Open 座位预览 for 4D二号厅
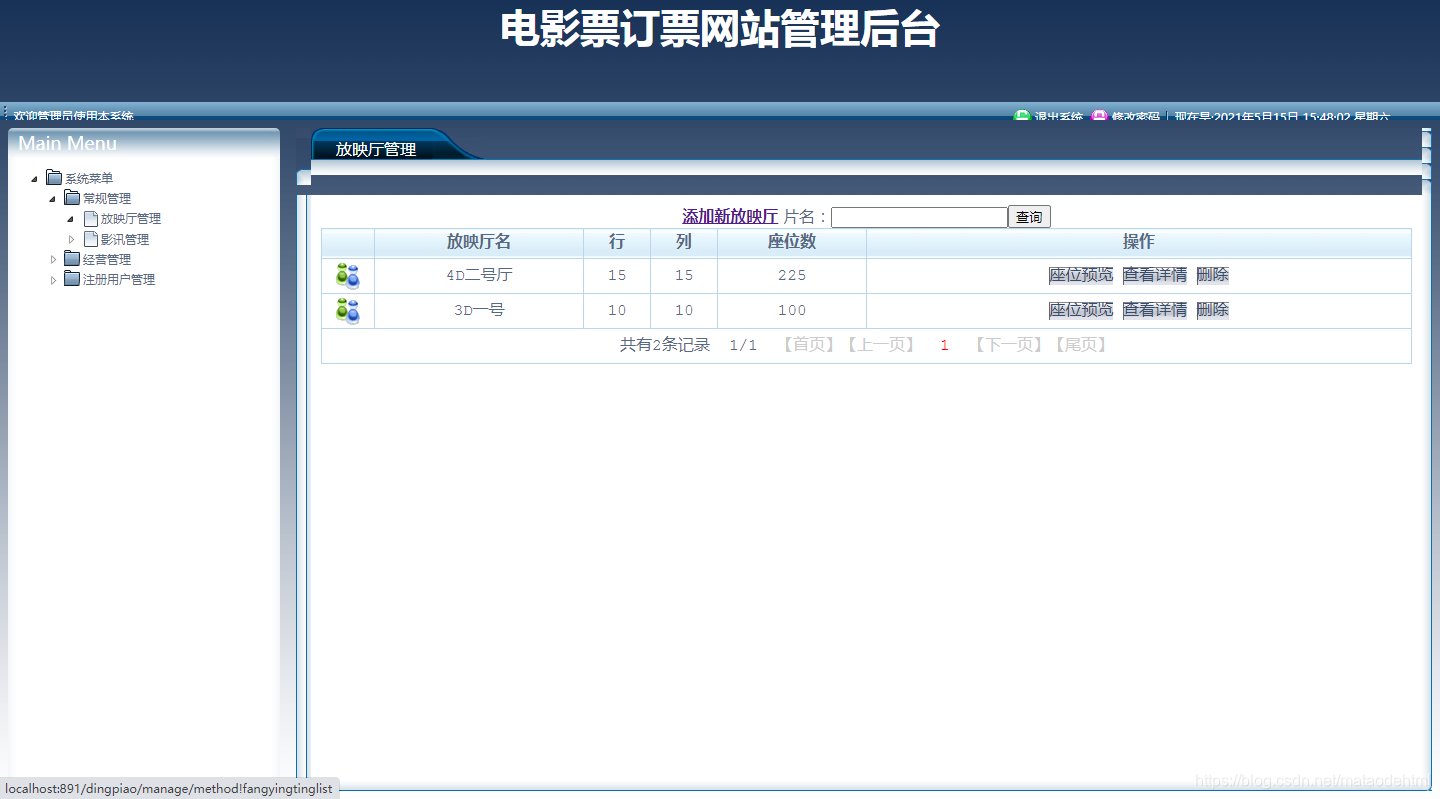This screenshot has height=799, width=1440. coord(1081,275)
